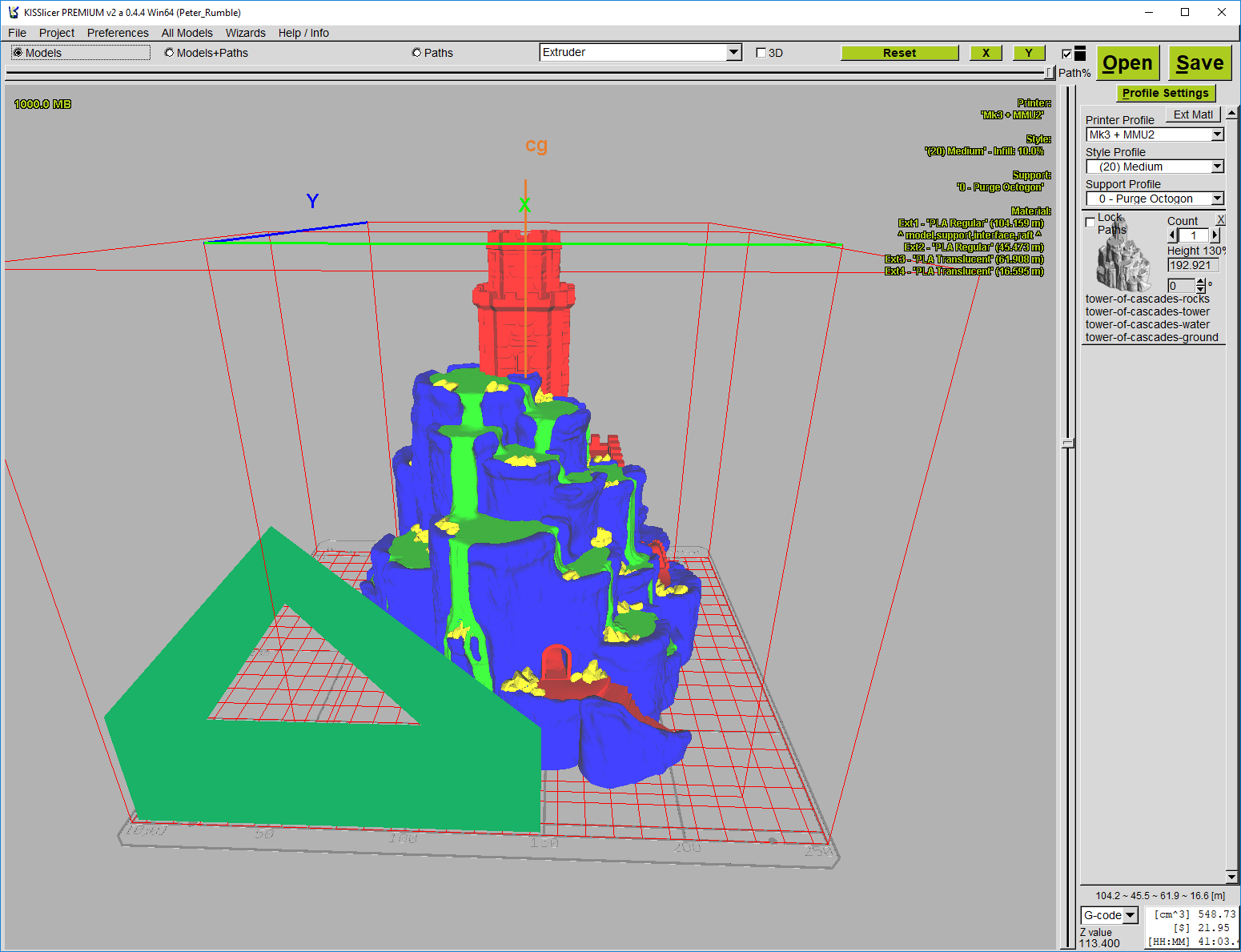Expand the Printer Profile Mk3 + MMU2 dropdown

pos(1155,135)
